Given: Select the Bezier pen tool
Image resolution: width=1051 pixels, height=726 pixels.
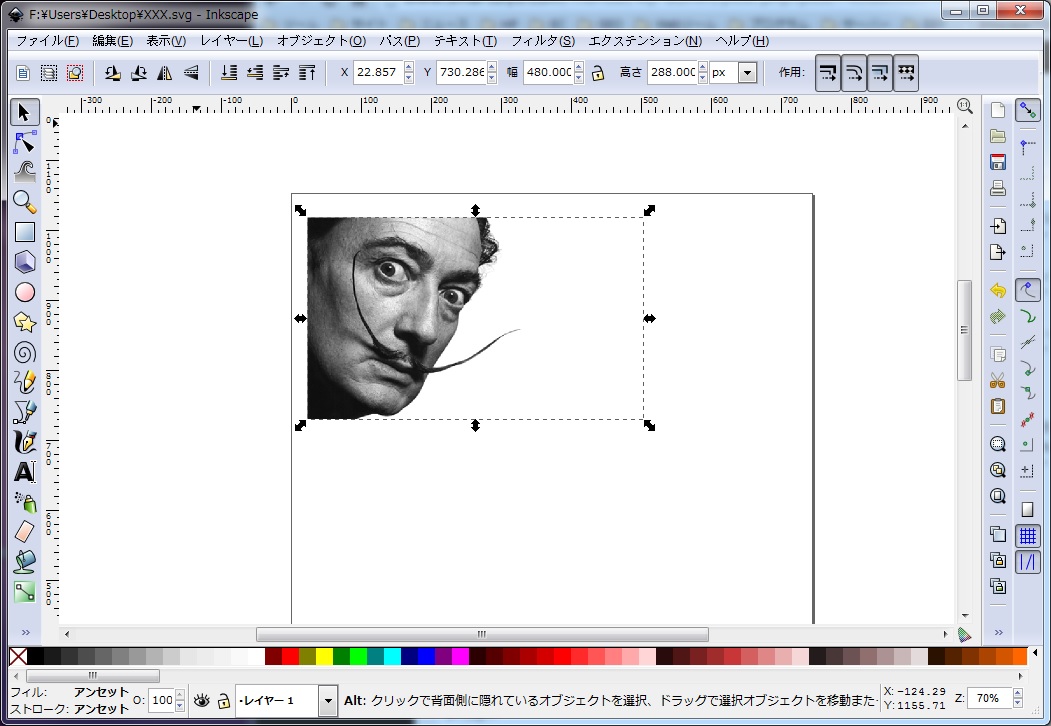Looking at the screenshot, I should pyautogui.click(x=24, y=412).
